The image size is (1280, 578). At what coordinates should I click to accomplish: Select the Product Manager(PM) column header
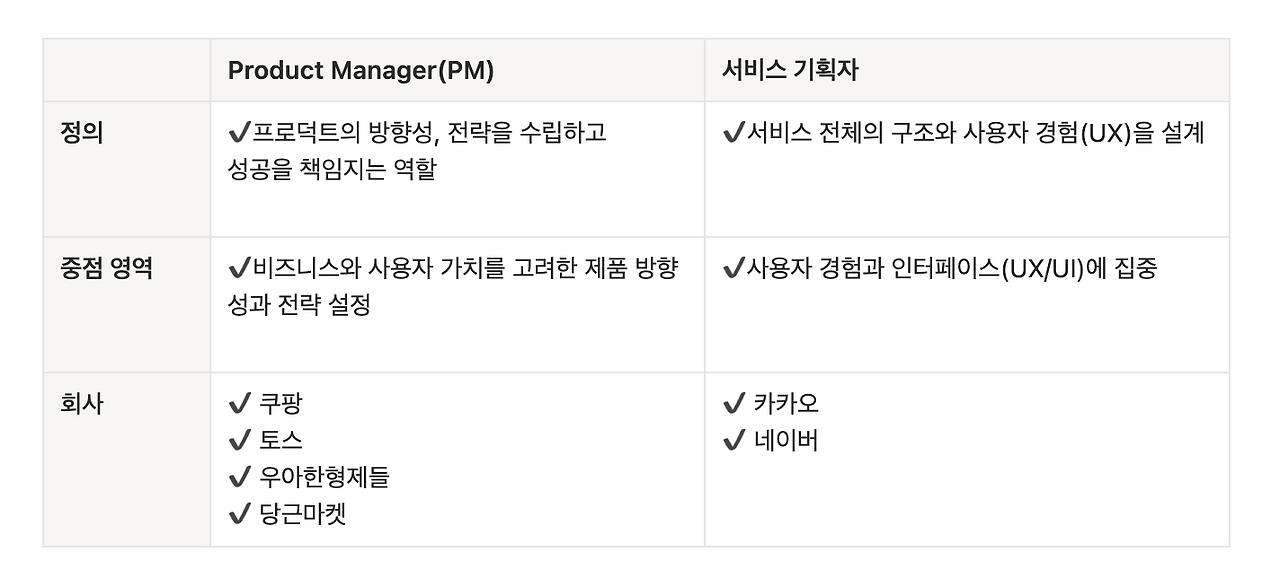coord(361,71)
